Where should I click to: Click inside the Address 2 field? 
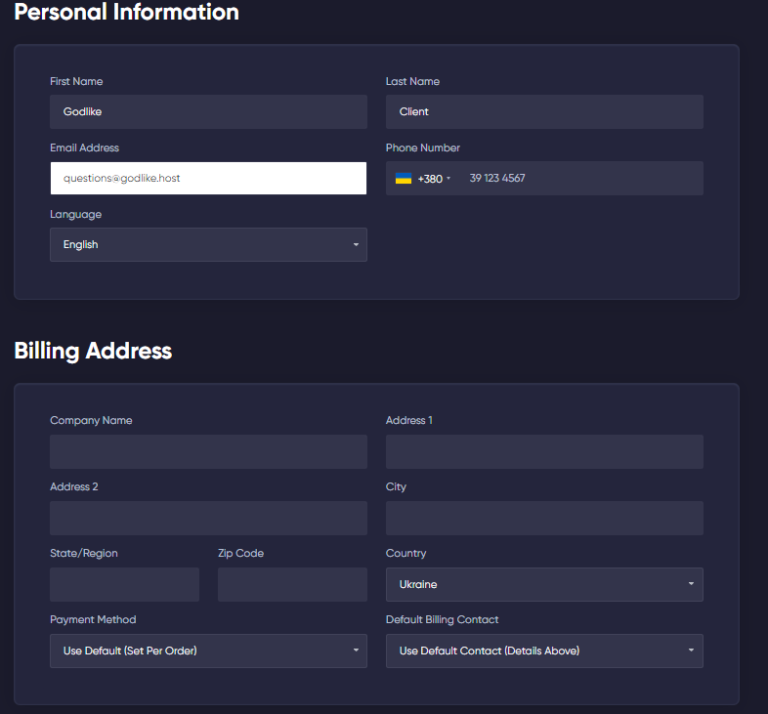click(208, 518)
